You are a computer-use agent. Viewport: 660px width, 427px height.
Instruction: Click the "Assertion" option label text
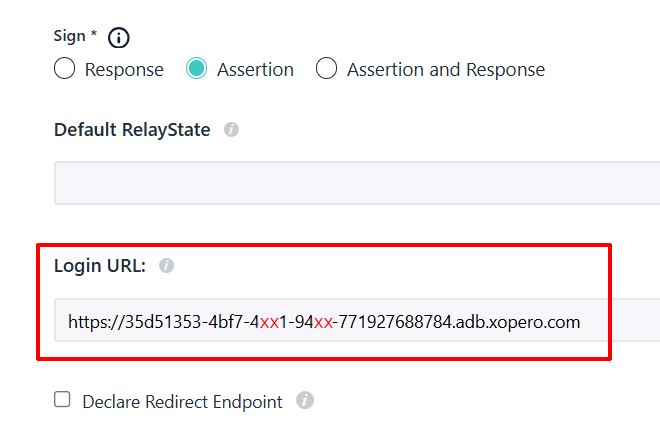(255, 70)
